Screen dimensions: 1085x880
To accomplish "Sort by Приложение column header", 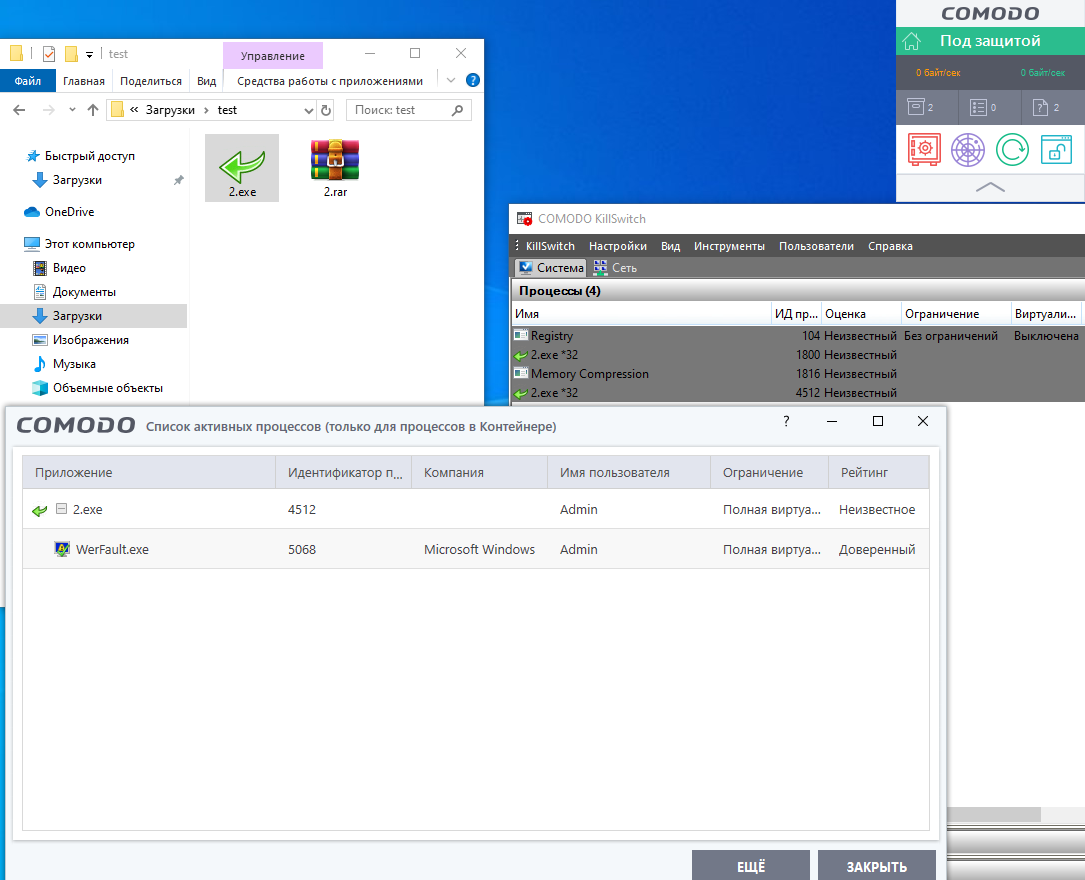I will point(149,473).
